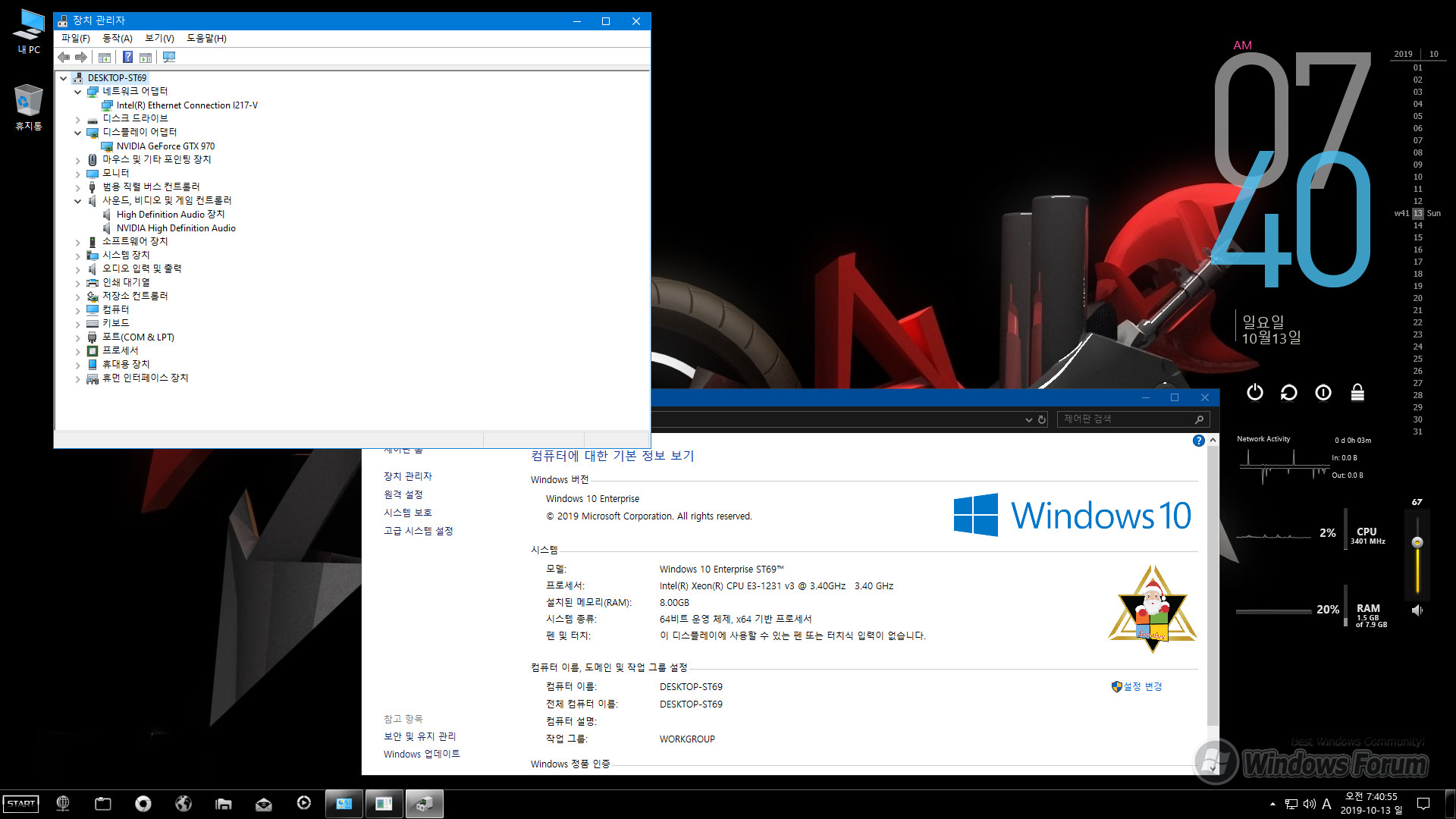Click the speaker mute icon under volume widget
Image resolution: width=1456 pixels, height=819 pixels.
click(1417, 610)
